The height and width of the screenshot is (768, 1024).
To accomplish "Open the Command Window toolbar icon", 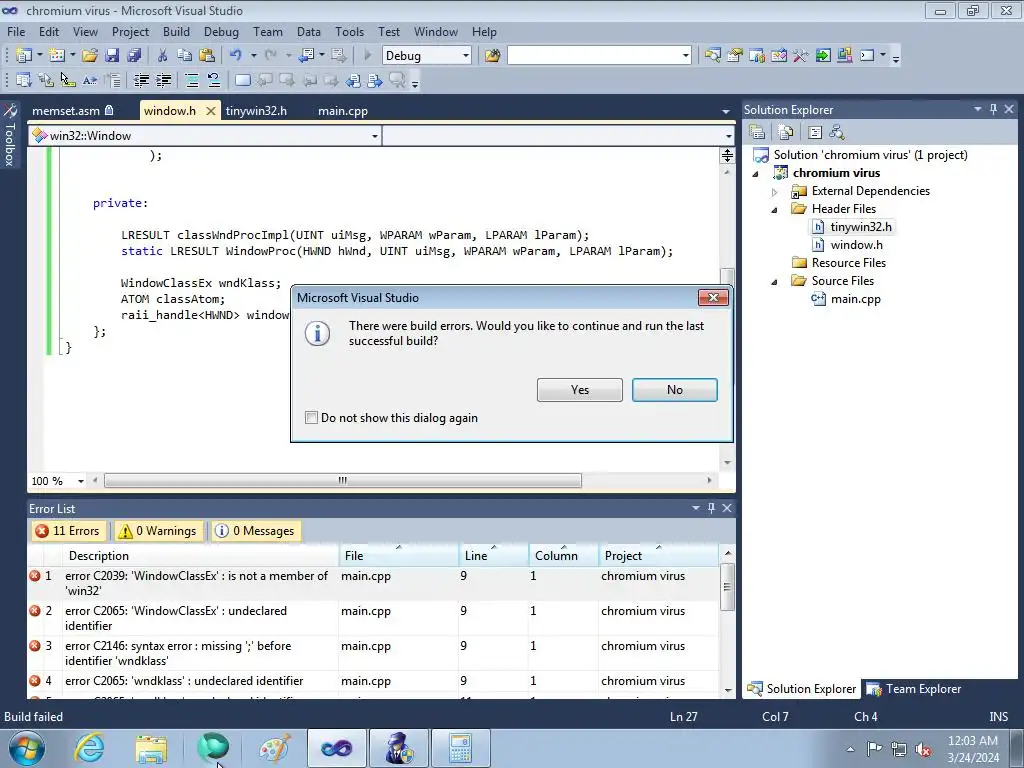I will 867,56.
